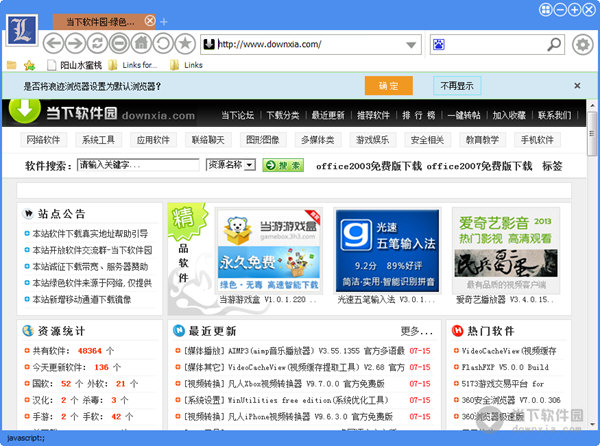Open the bookmarks folder icon in favorites bar
The width and height of the screenshot is (600, 446).
11,65
